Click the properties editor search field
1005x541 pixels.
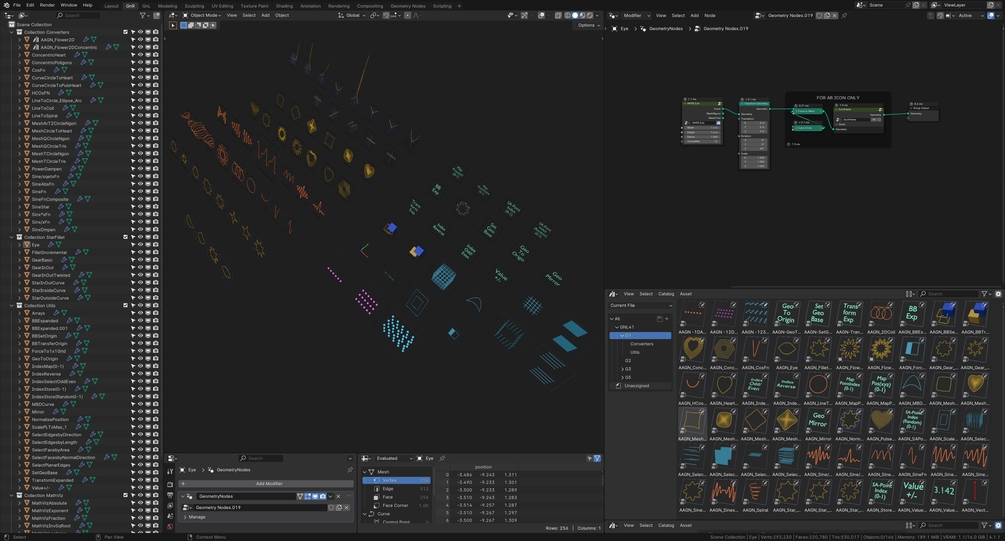tap(261, 458)
